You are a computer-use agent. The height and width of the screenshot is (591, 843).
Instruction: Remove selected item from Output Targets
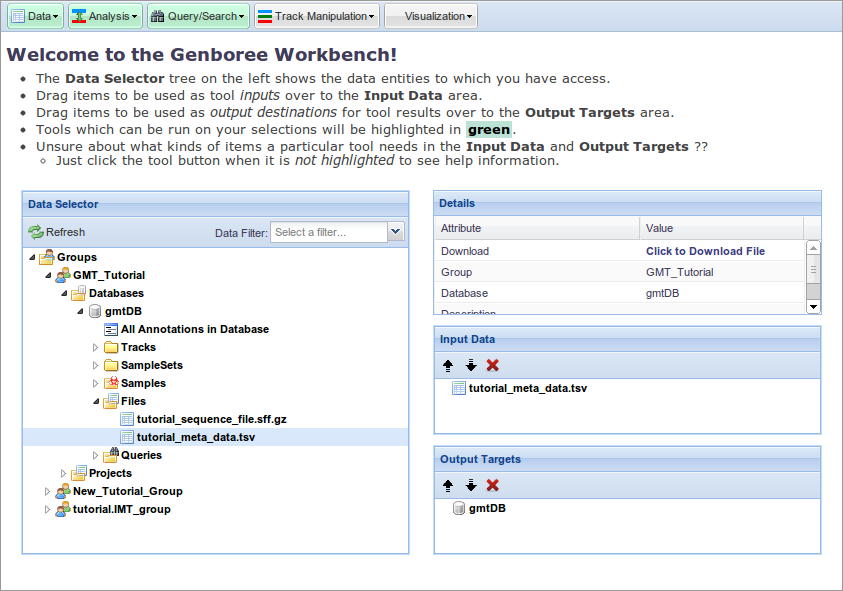pos(492,486)
